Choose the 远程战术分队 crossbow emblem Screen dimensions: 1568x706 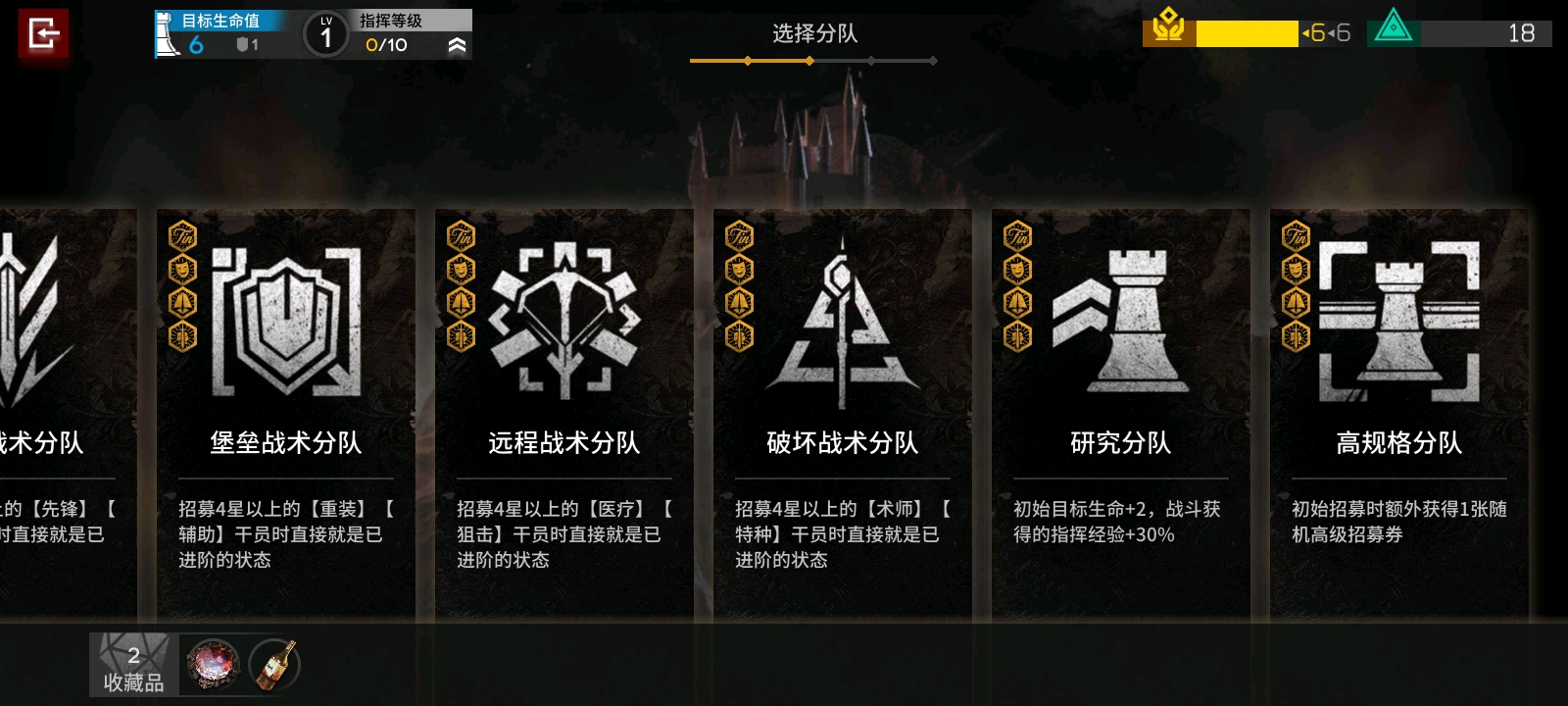(x=564, y=320)
